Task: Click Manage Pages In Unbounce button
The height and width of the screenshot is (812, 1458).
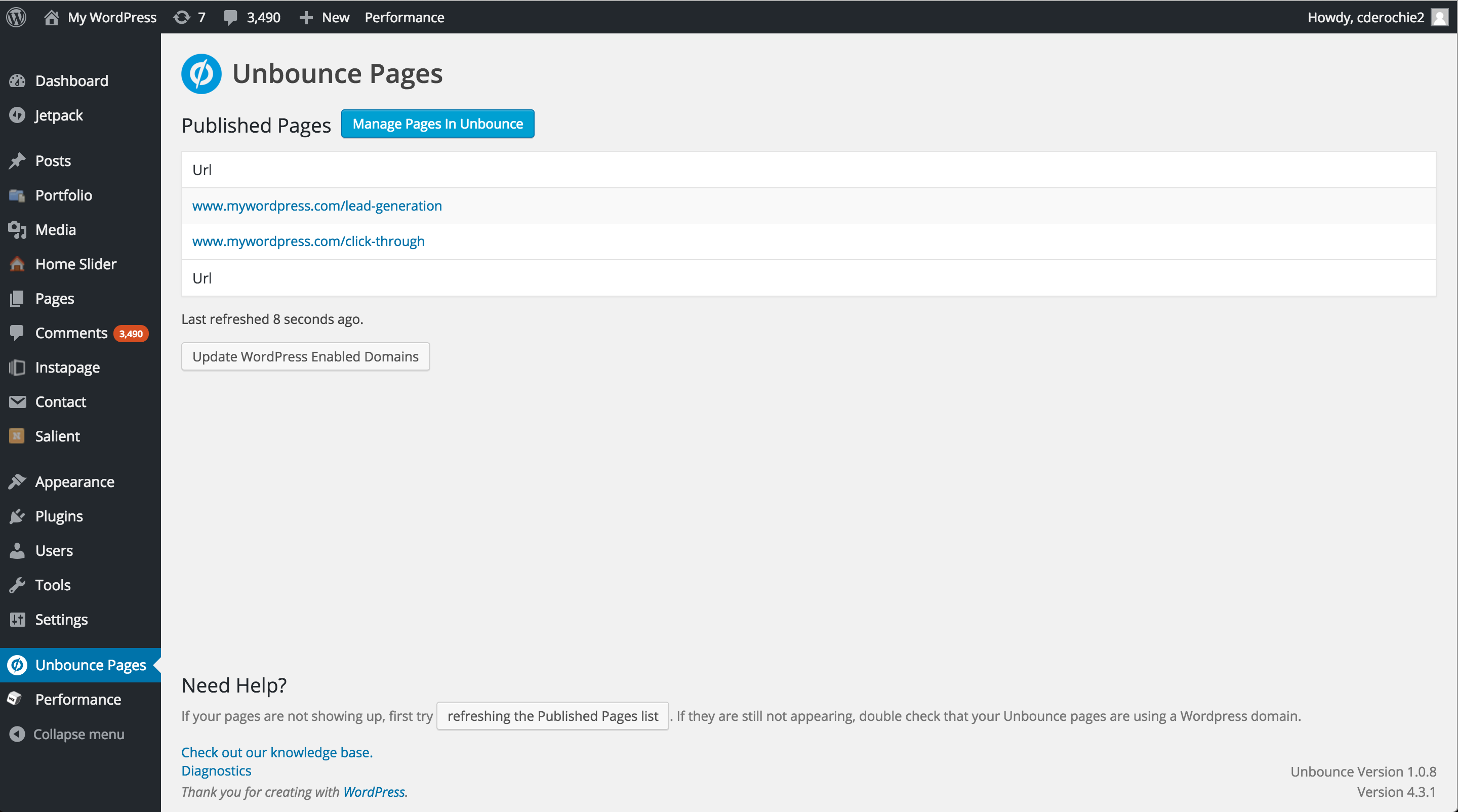Action: [x=437, y=124]
